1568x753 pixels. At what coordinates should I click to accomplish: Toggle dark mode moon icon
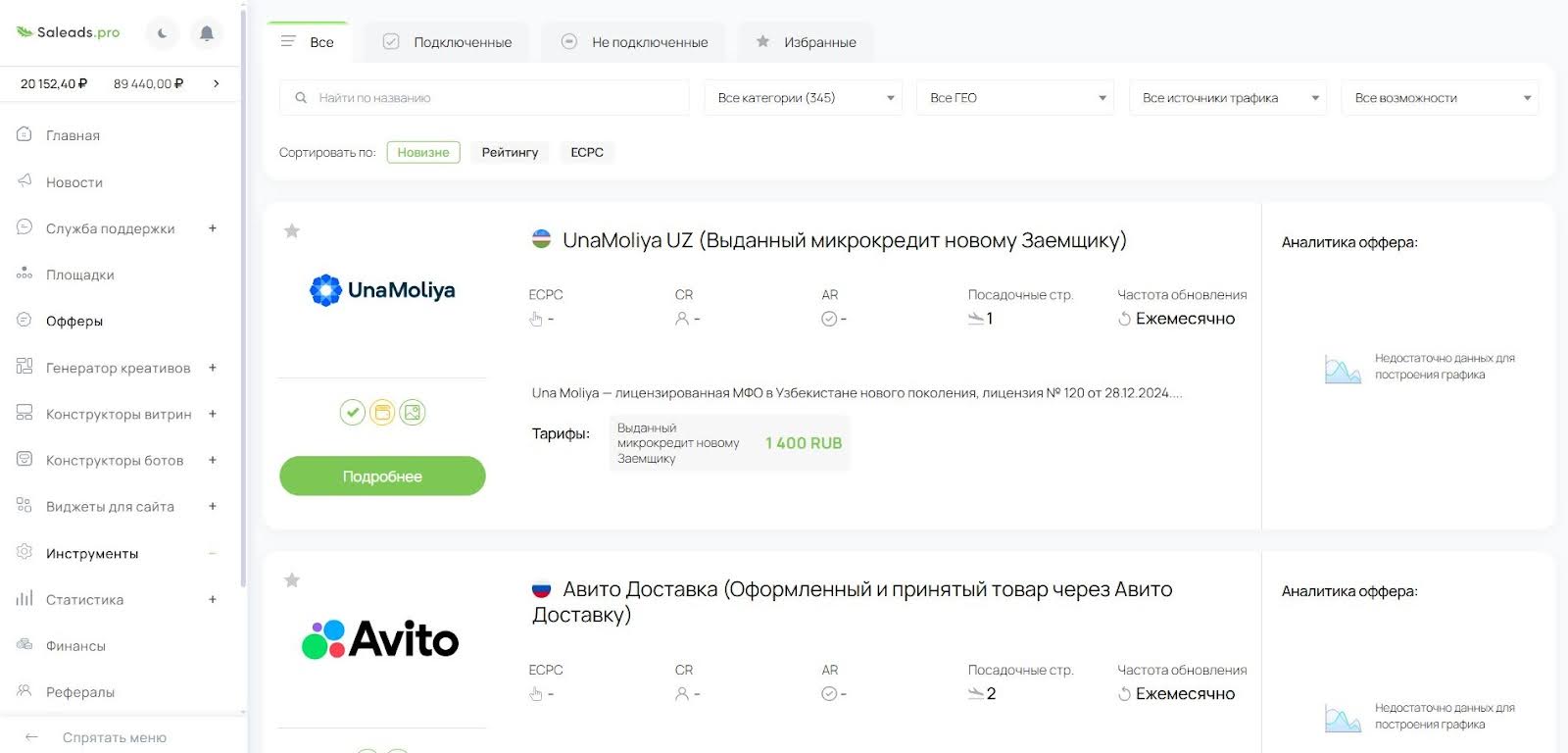coord(162,33)
